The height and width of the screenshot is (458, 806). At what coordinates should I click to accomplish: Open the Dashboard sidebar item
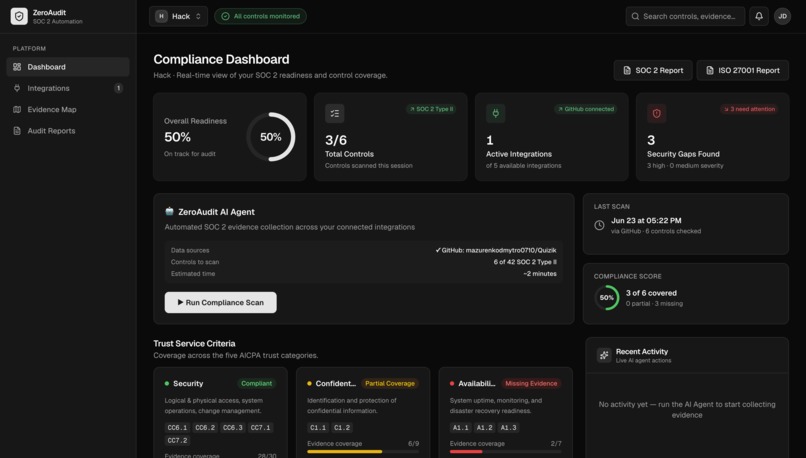tap(68, 67)
